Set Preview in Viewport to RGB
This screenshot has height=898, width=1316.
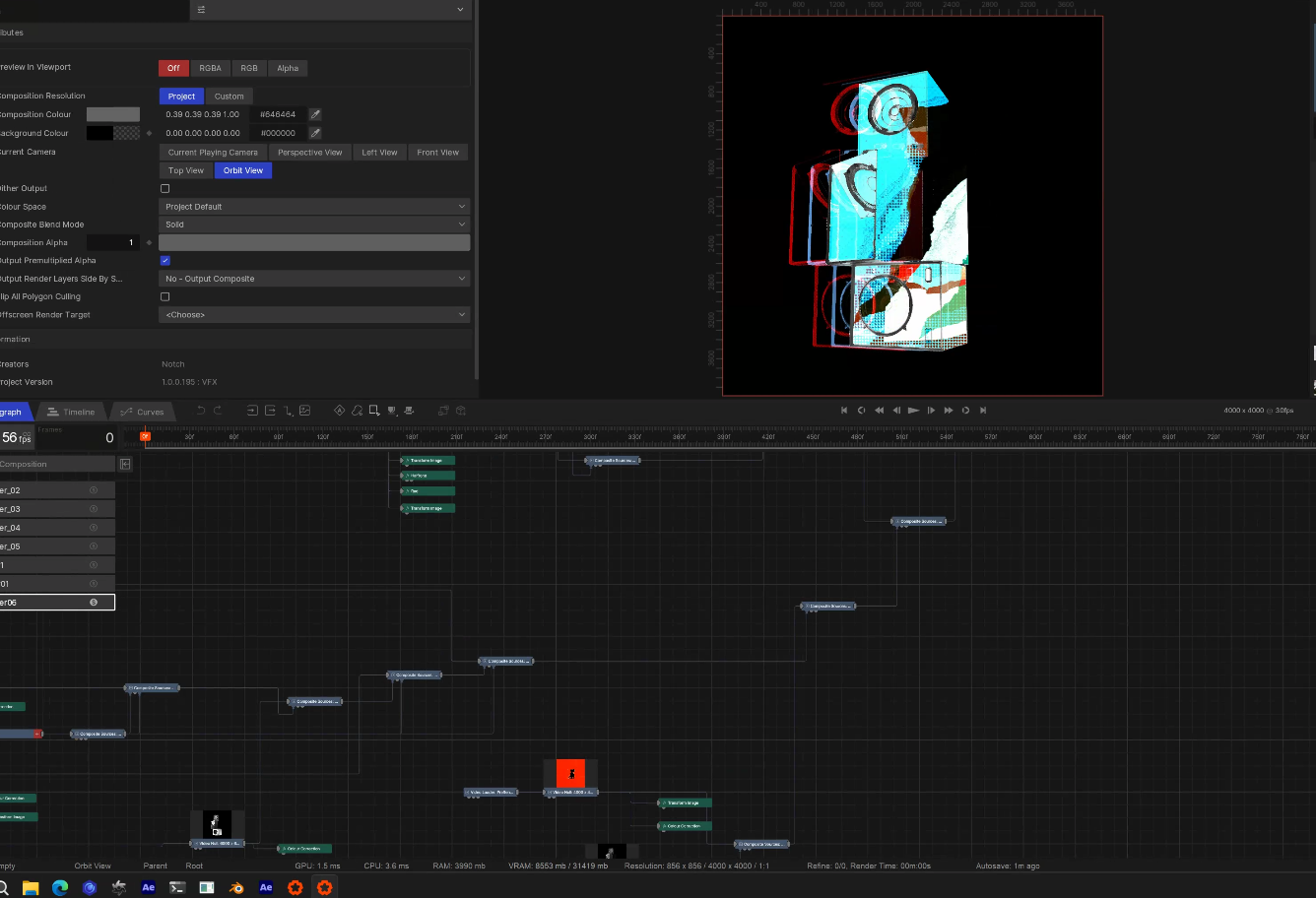tap(249, 68)
